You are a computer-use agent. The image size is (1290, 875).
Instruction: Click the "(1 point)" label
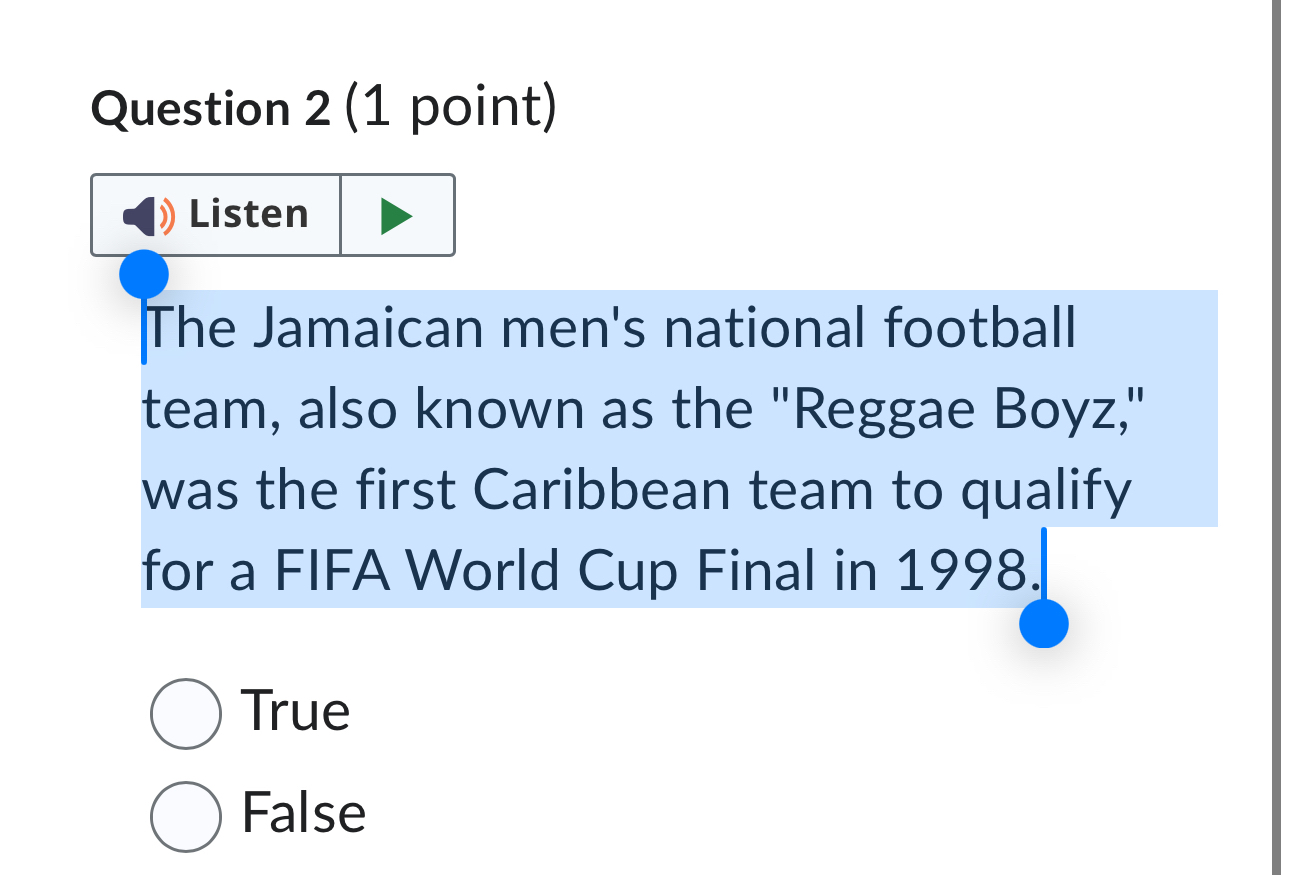coord(447,108)
